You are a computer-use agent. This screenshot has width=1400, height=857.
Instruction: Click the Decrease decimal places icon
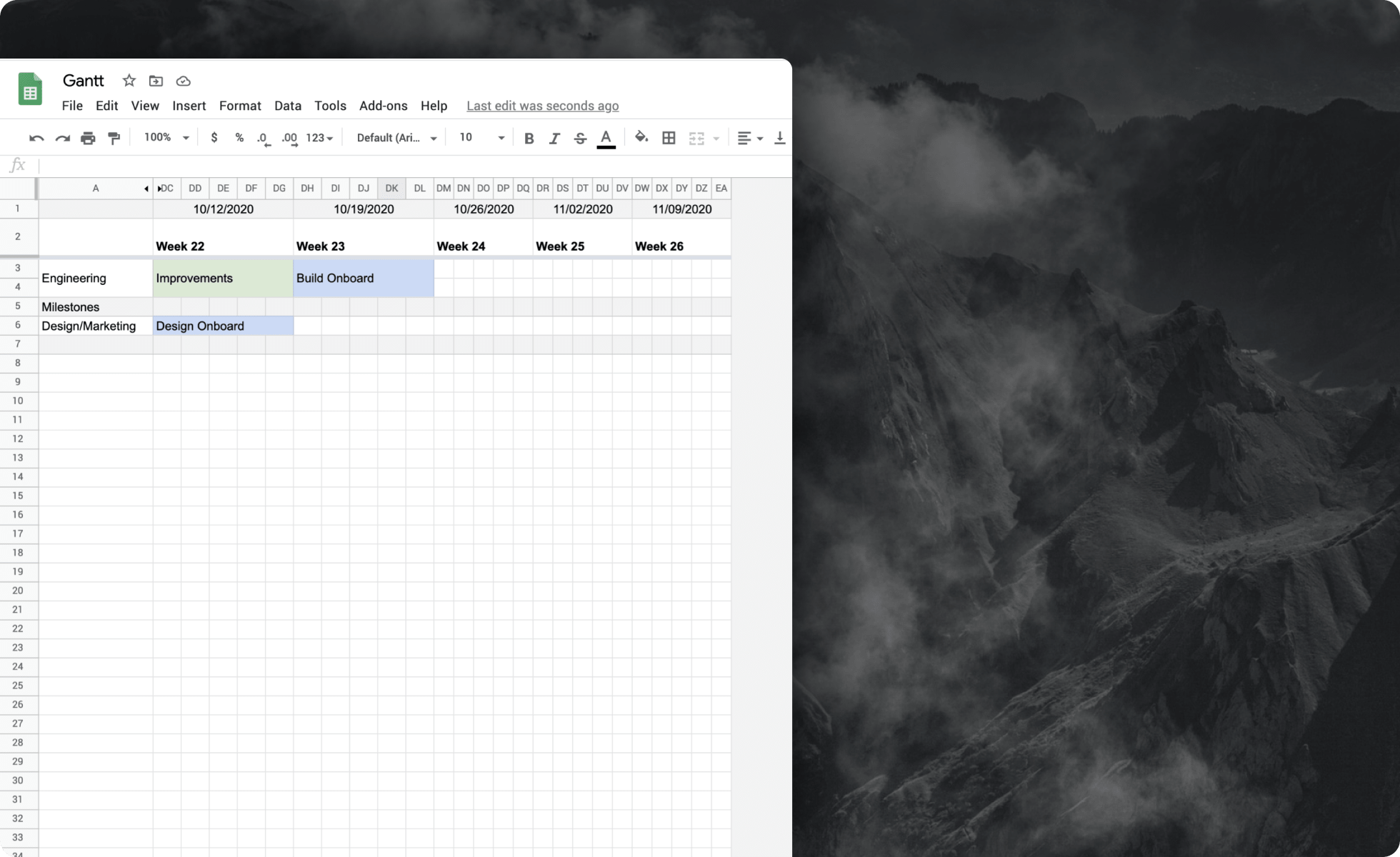(264, 137)
